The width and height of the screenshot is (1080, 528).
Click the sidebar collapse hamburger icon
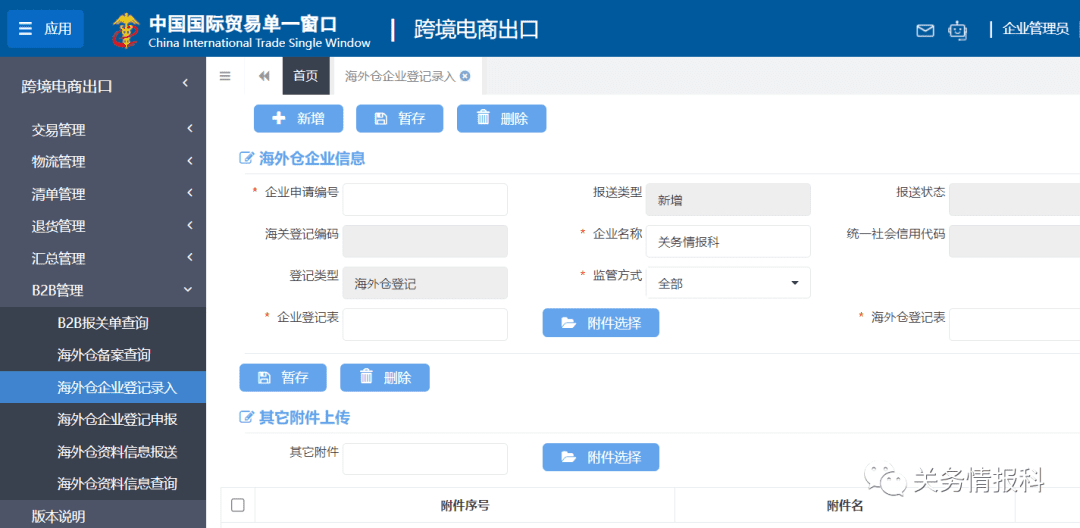(x=225, y=76)
